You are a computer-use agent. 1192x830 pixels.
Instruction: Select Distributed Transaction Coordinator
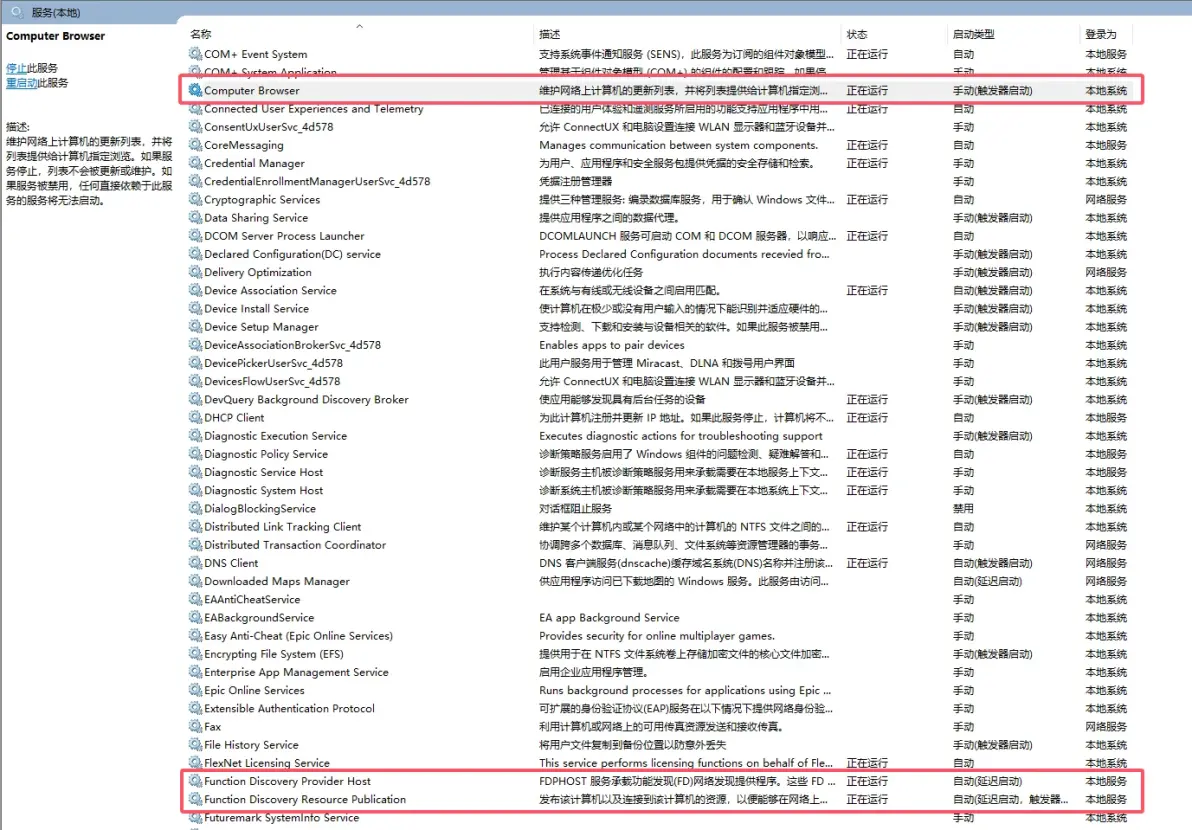pyautogui.click(x=659, y=545)
